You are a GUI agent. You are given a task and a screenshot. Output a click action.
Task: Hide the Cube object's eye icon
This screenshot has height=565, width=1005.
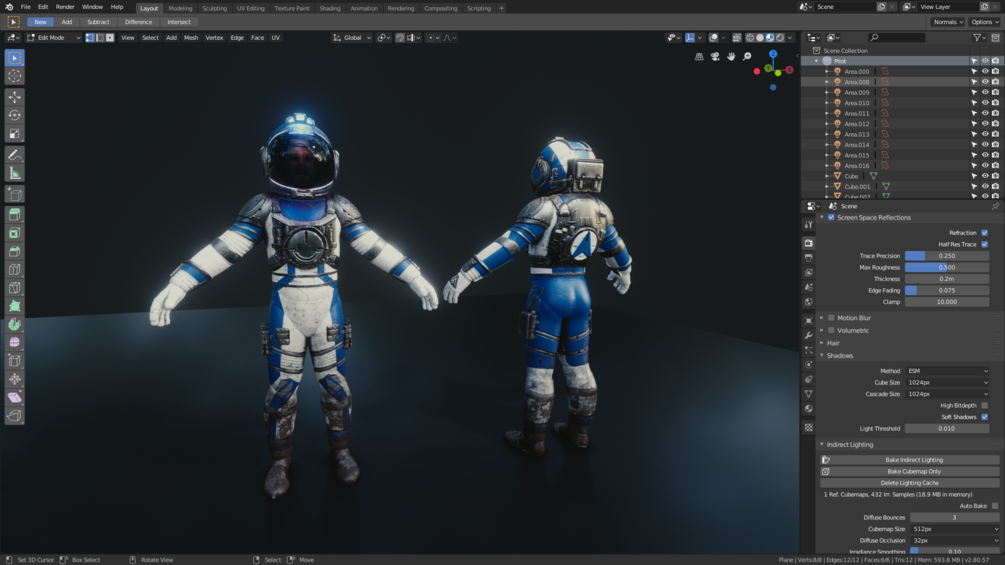tap(985, 176)
